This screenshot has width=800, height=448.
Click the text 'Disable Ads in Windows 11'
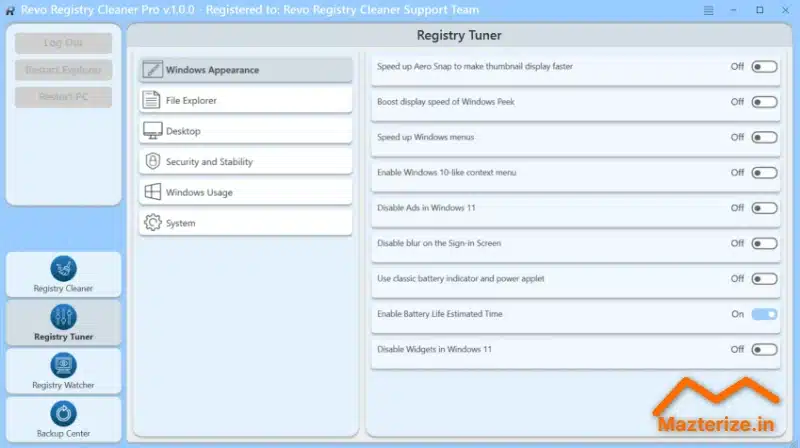pyautogui.click(x=426, y=208)
